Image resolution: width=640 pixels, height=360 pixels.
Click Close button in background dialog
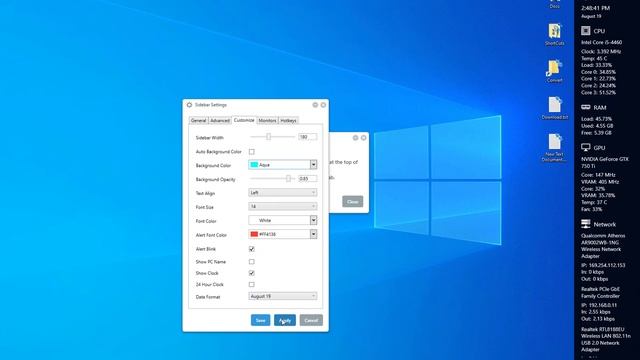352,201
